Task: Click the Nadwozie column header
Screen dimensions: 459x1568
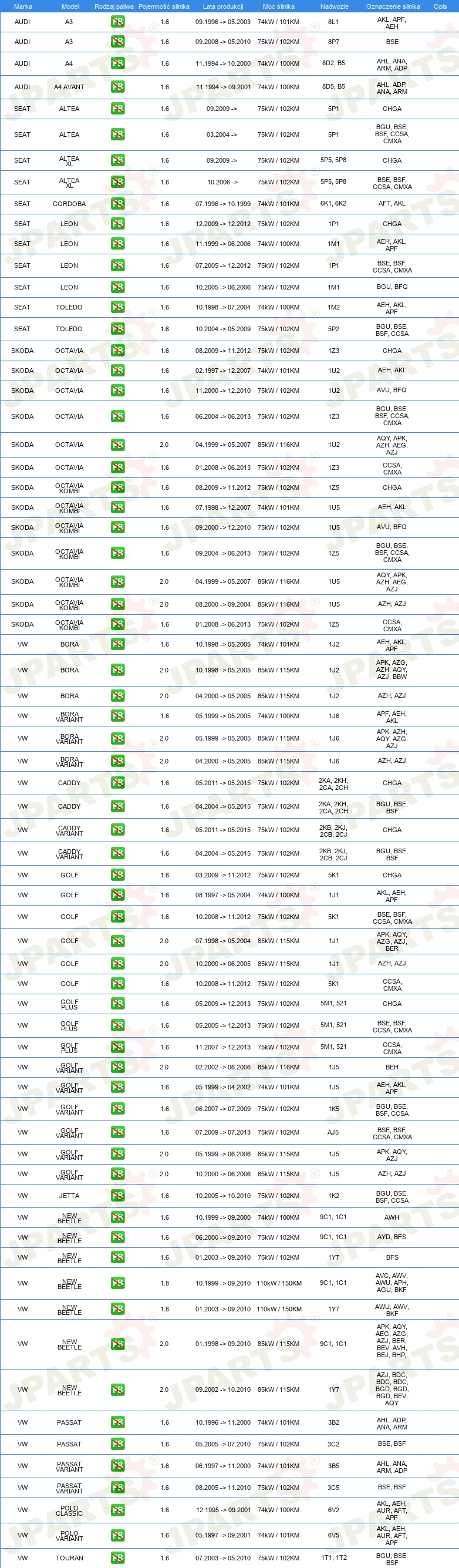Action: pos(334,6)
